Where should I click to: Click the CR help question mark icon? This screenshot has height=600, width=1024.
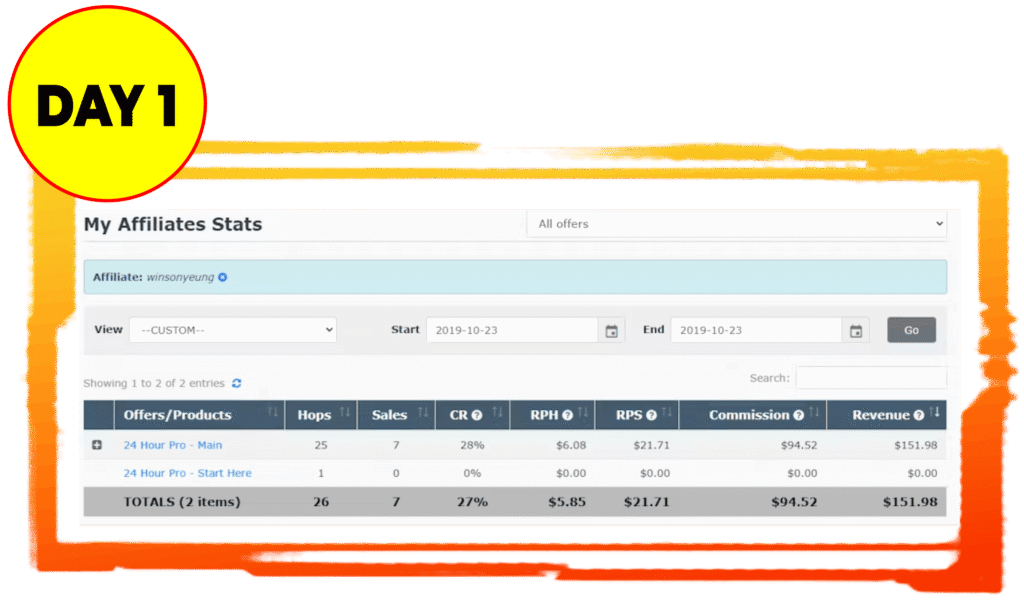[x=477, y=415]
